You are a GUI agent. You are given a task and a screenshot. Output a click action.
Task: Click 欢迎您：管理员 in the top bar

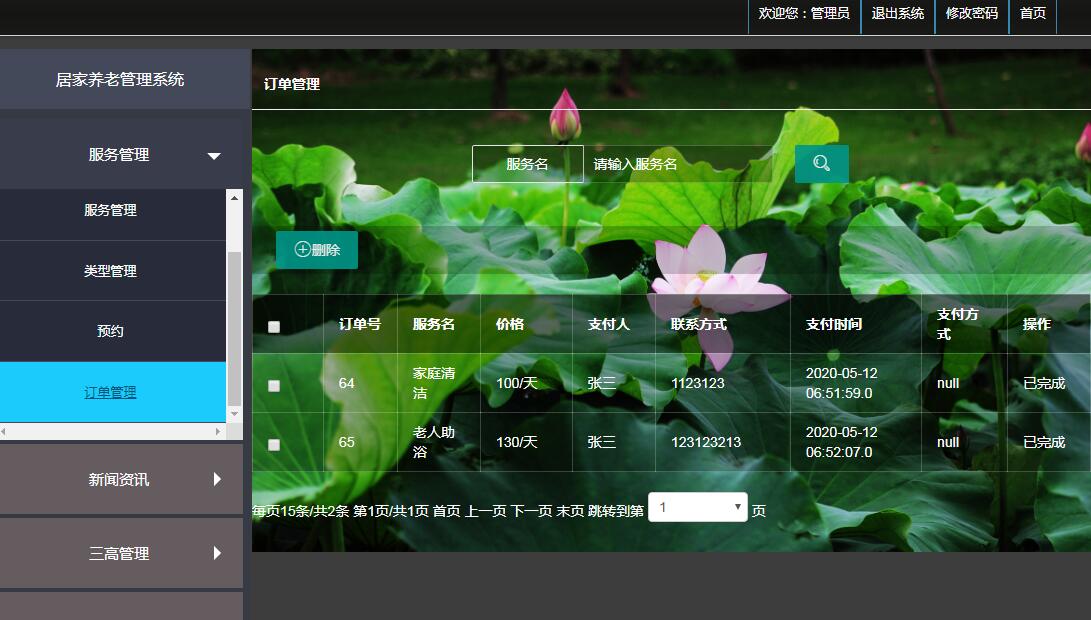coord(804,13)
